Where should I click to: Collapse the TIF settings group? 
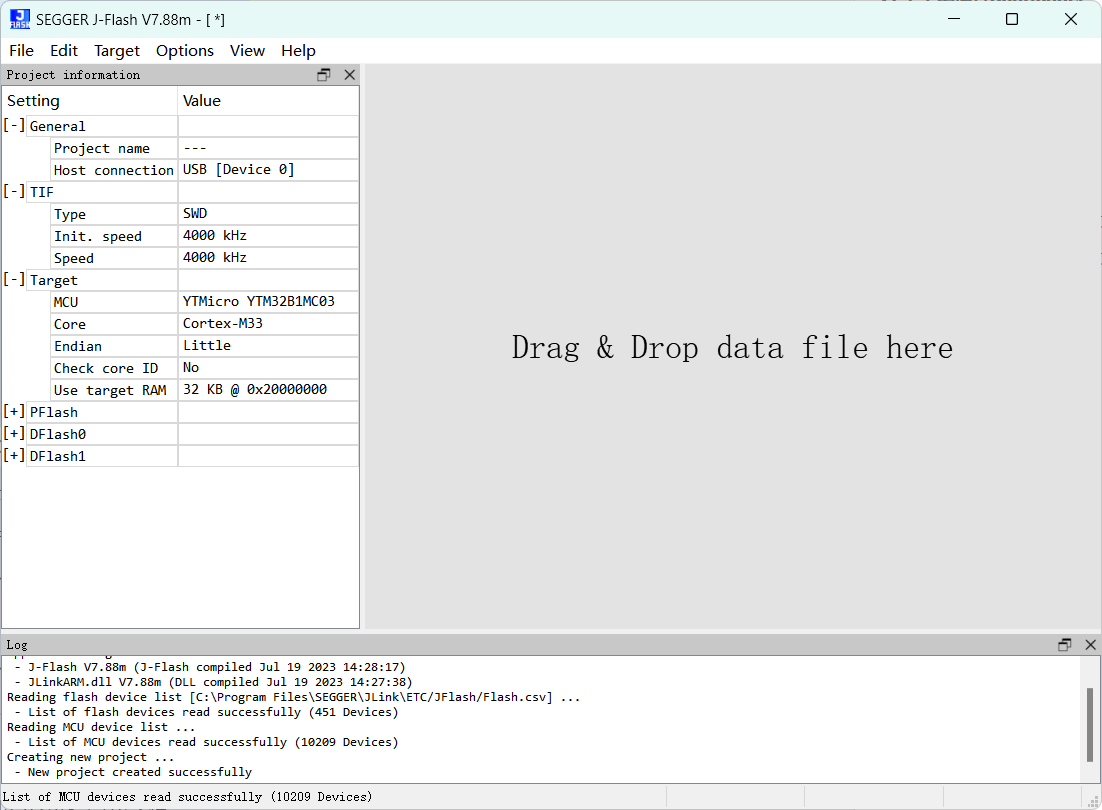coord(14,192)
